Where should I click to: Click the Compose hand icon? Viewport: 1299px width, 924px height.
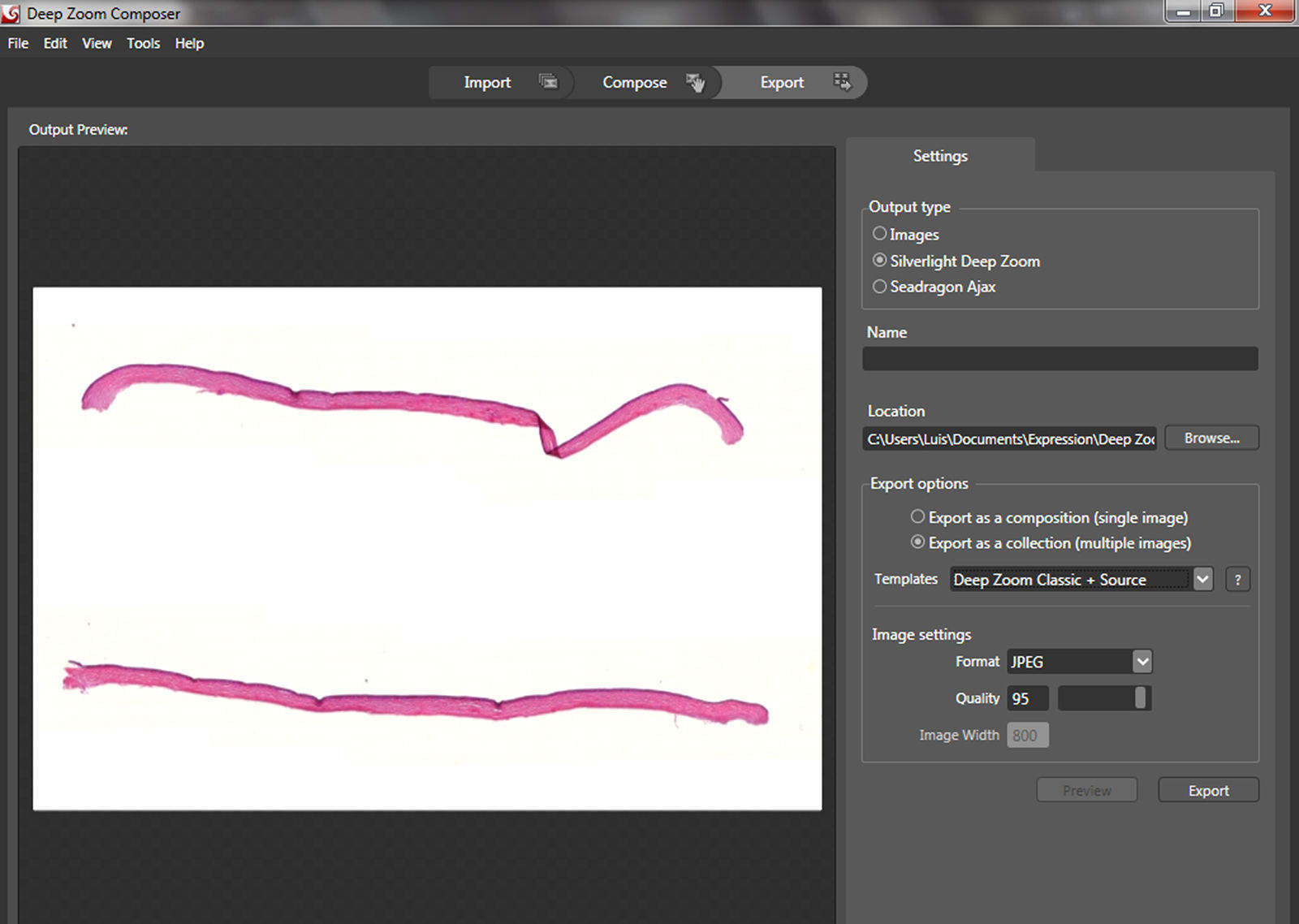coord(696,82)
